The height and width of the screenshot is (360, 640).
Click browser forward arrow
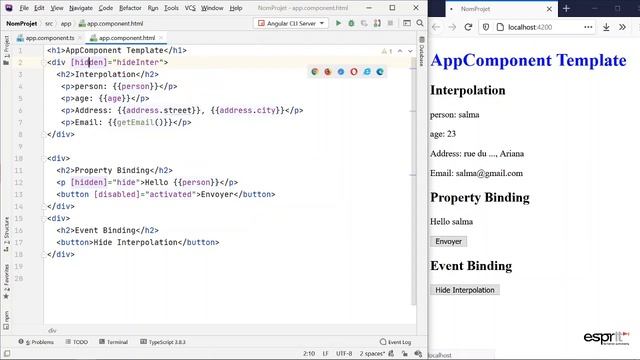(x=452, y=27)
